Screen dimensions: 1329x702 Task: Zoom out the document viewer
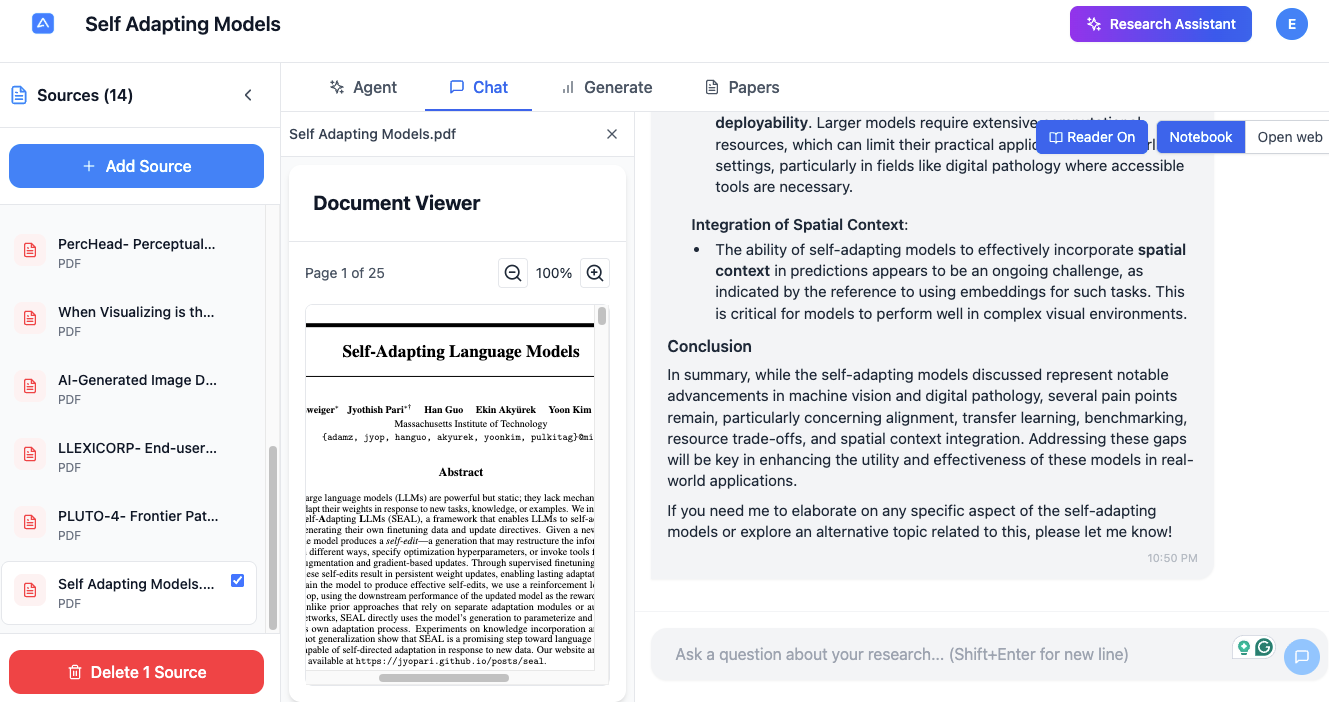pyautogui.click(x=513, y=273)
